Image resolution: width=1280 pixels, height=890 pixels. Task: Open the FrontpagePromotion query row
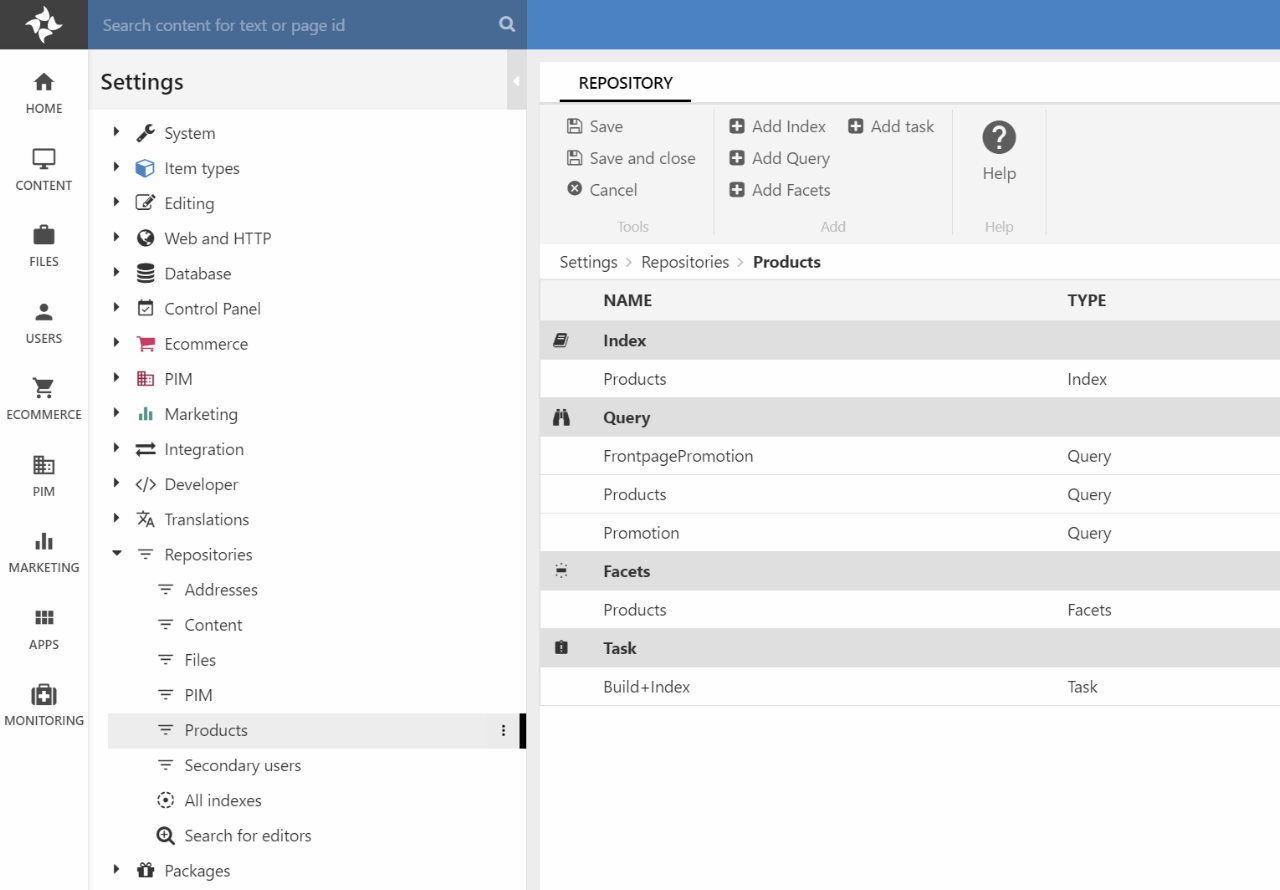point(678,456)
